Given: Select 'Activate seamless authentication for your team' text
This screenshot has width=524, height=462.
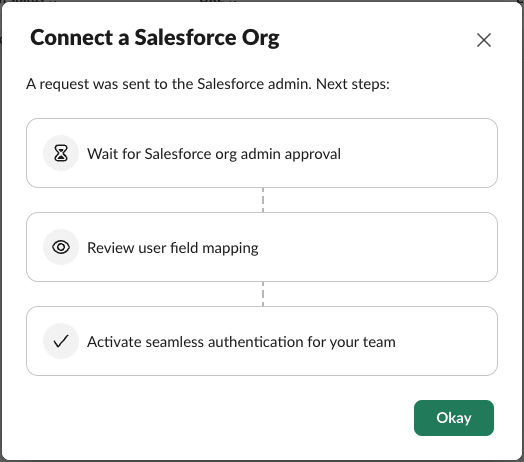Looking at the screenshot, I should point(241,342).
